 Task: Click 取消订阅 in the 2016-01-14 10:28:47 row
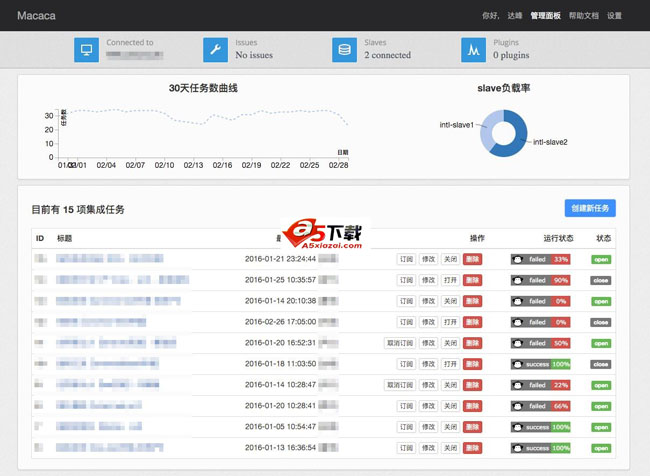tap(400, 385)
